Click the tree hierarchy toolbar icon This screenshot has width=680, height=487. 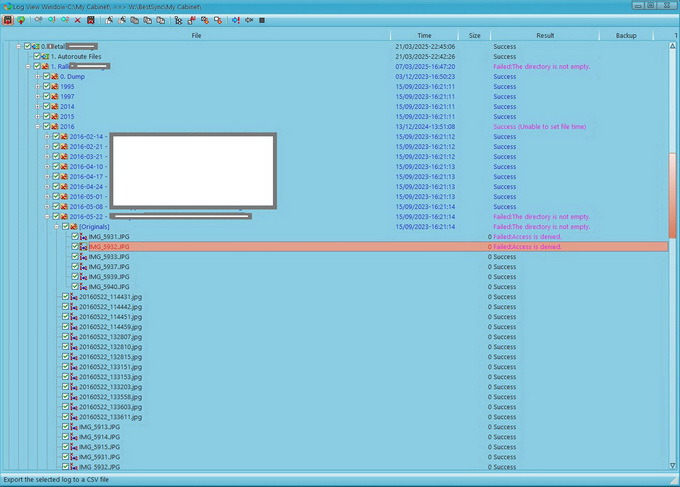point(178,20)
